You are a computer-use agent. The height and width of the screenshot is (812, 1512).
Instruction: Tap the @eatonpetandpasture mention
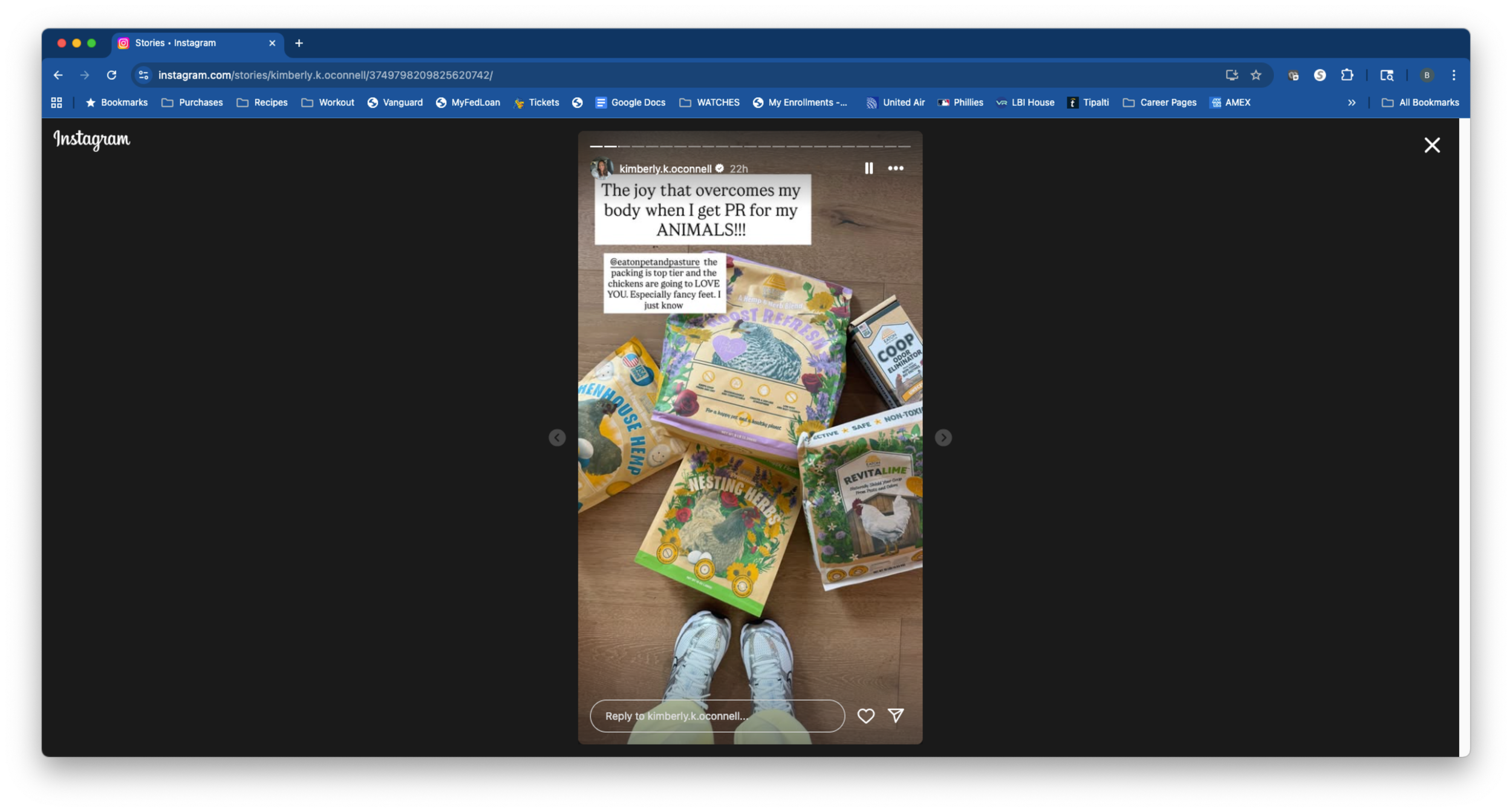654,262
